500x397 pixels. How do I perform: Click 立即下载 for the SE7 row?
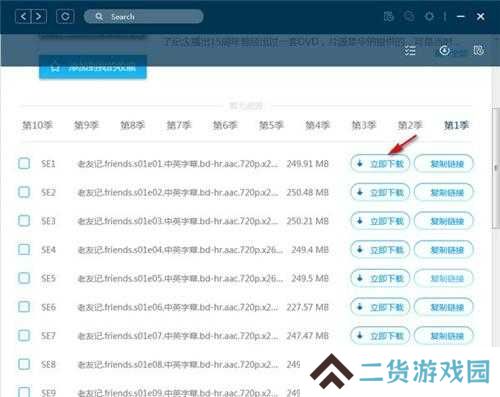click(x=380, y=336)
